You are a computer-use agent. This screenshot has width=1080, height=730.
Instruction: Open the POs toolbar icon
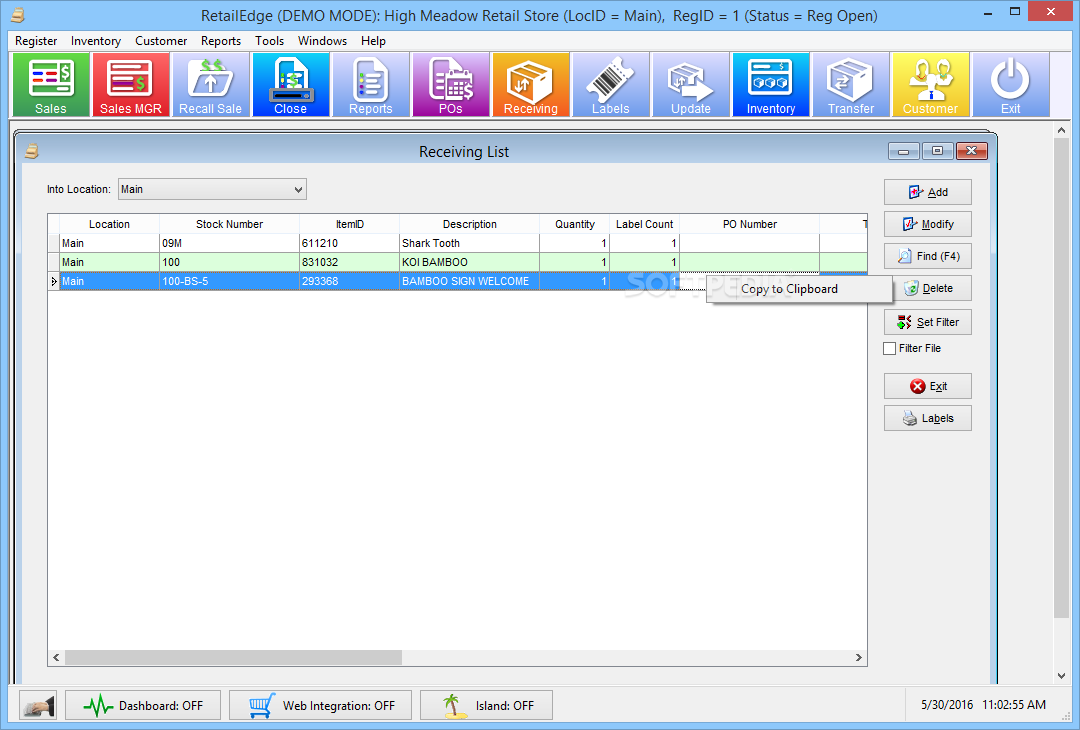pyautogui.click(x=450, y=85)
